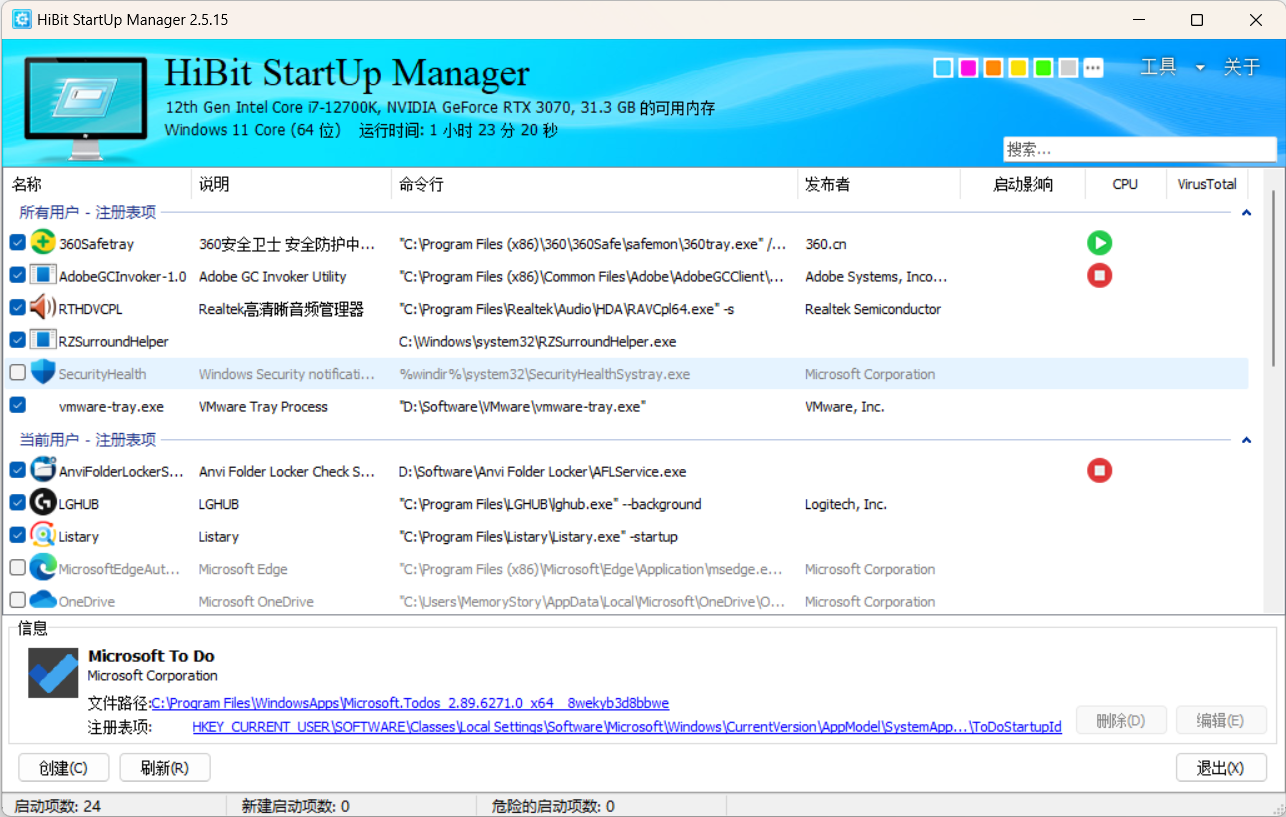Choose the yellow theme color swatch
Image resolution: width=1286 pixels, height=817 pixels.
tap(1018, 68)
